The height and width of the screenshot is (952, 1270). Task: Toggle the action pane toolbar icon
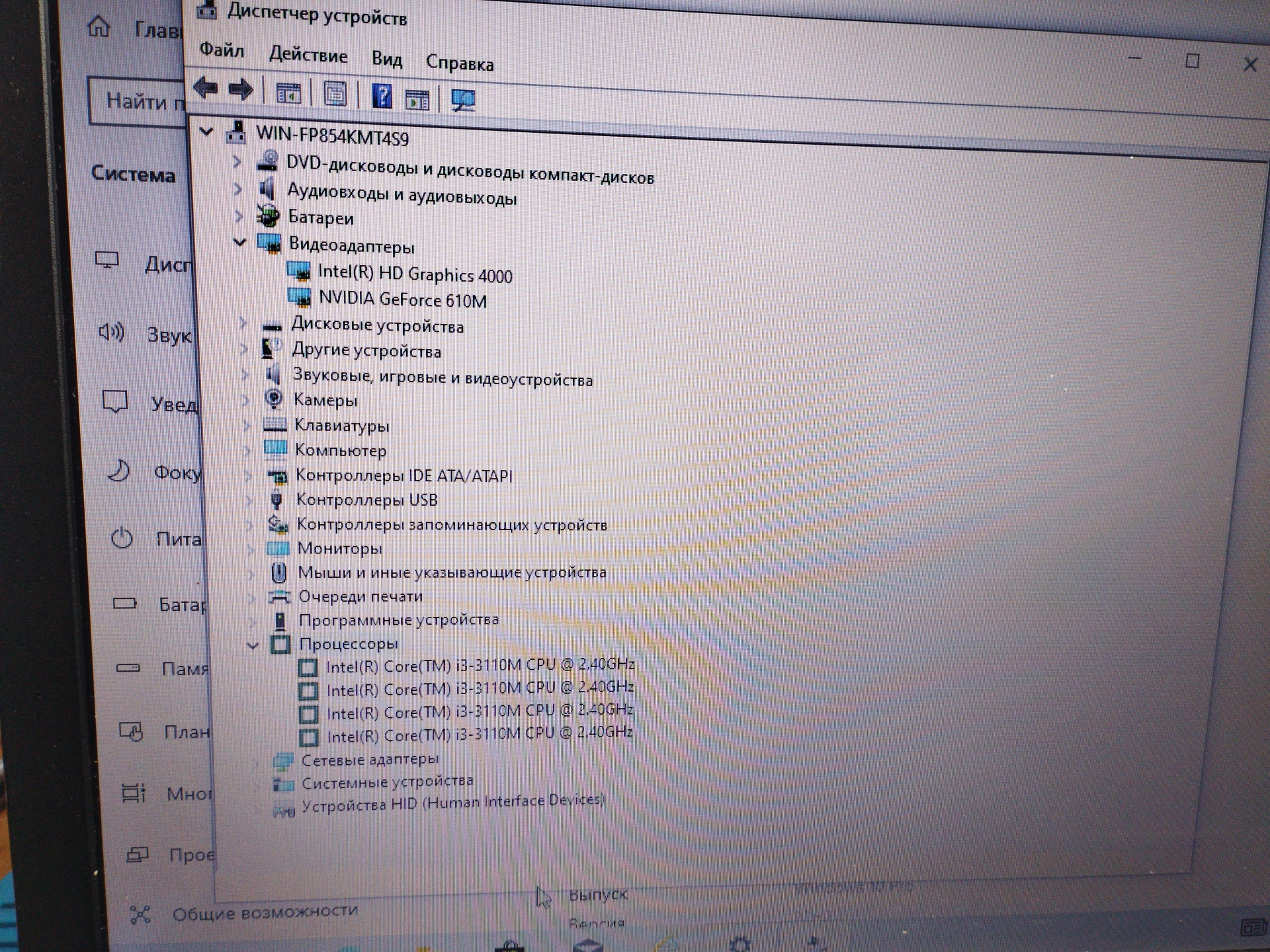click(x=417, y=100)
